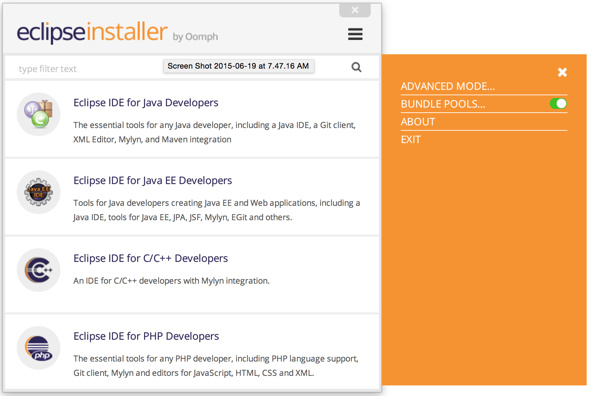Open Advanced Mode from the menu

click(447, 86)
